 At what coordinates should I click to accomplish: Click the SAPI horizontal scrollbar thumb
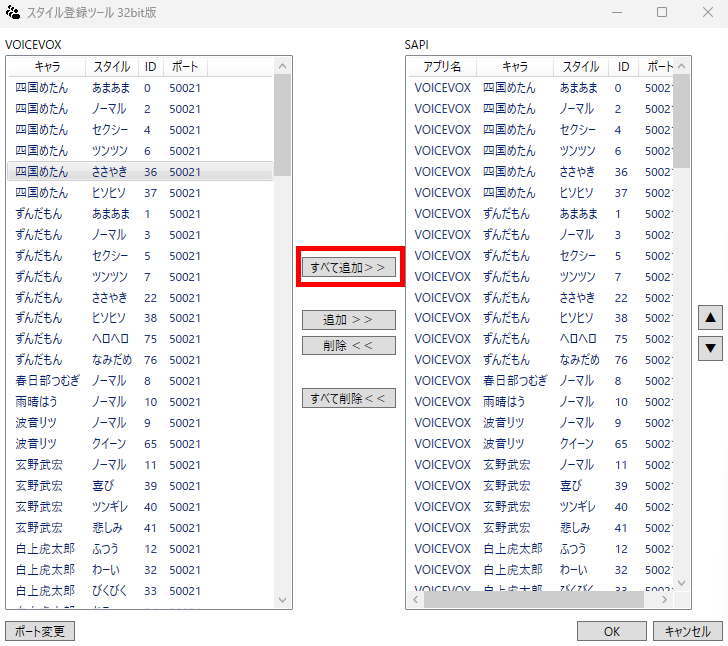[x=534, y=600]
